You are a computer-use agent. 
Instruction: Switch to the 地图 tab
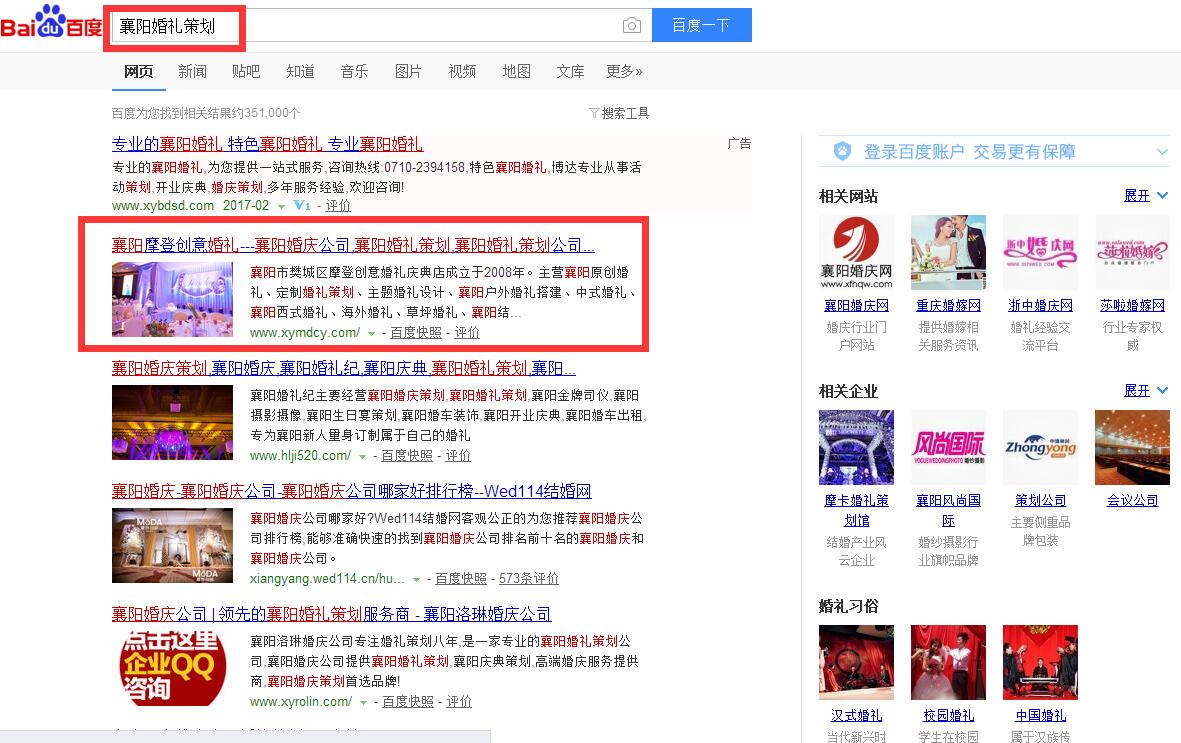[x=516, y=72]
